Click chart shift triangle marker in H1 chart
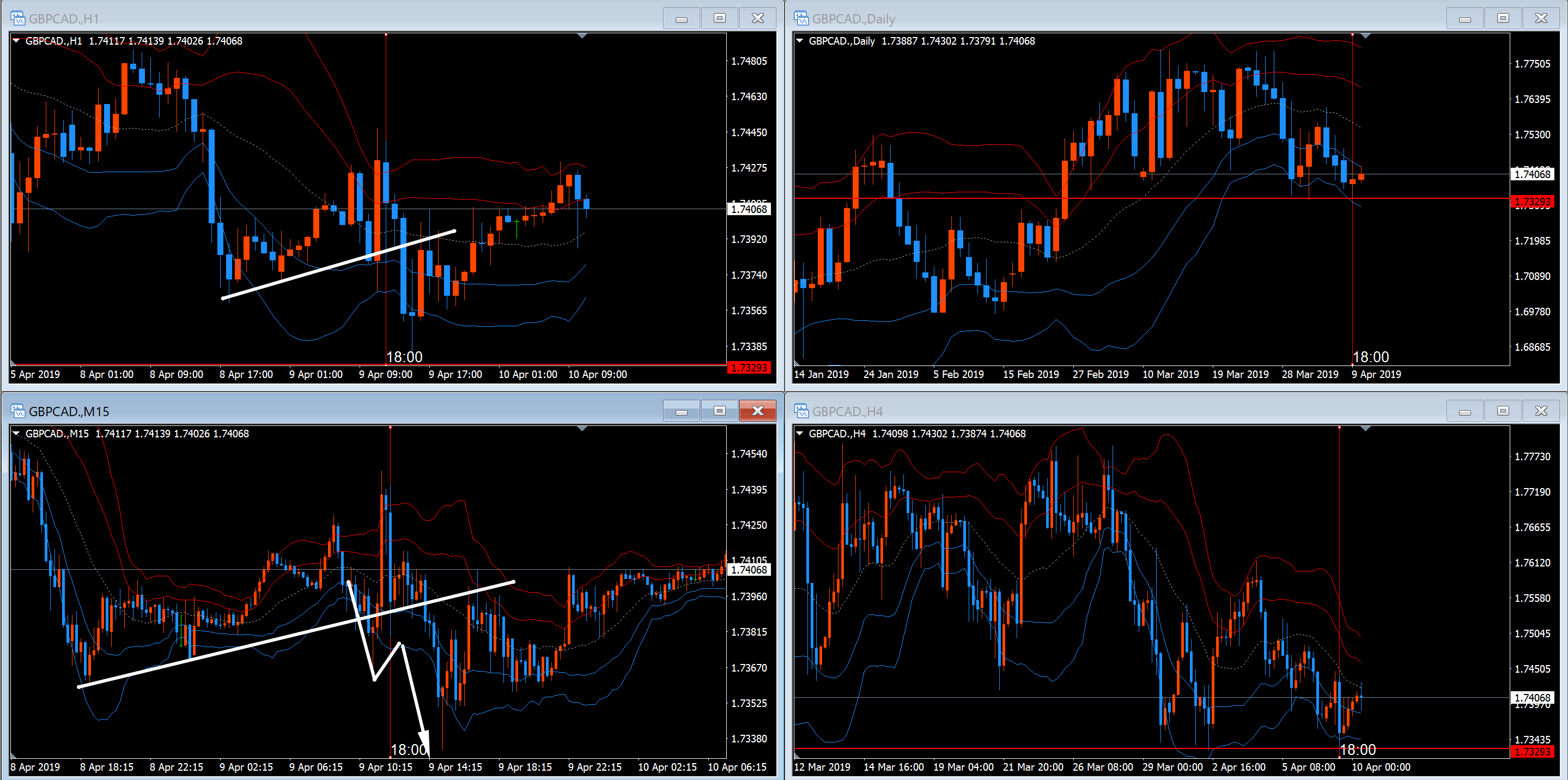This screenshot has width=1568, height=780. pos(582,36)
